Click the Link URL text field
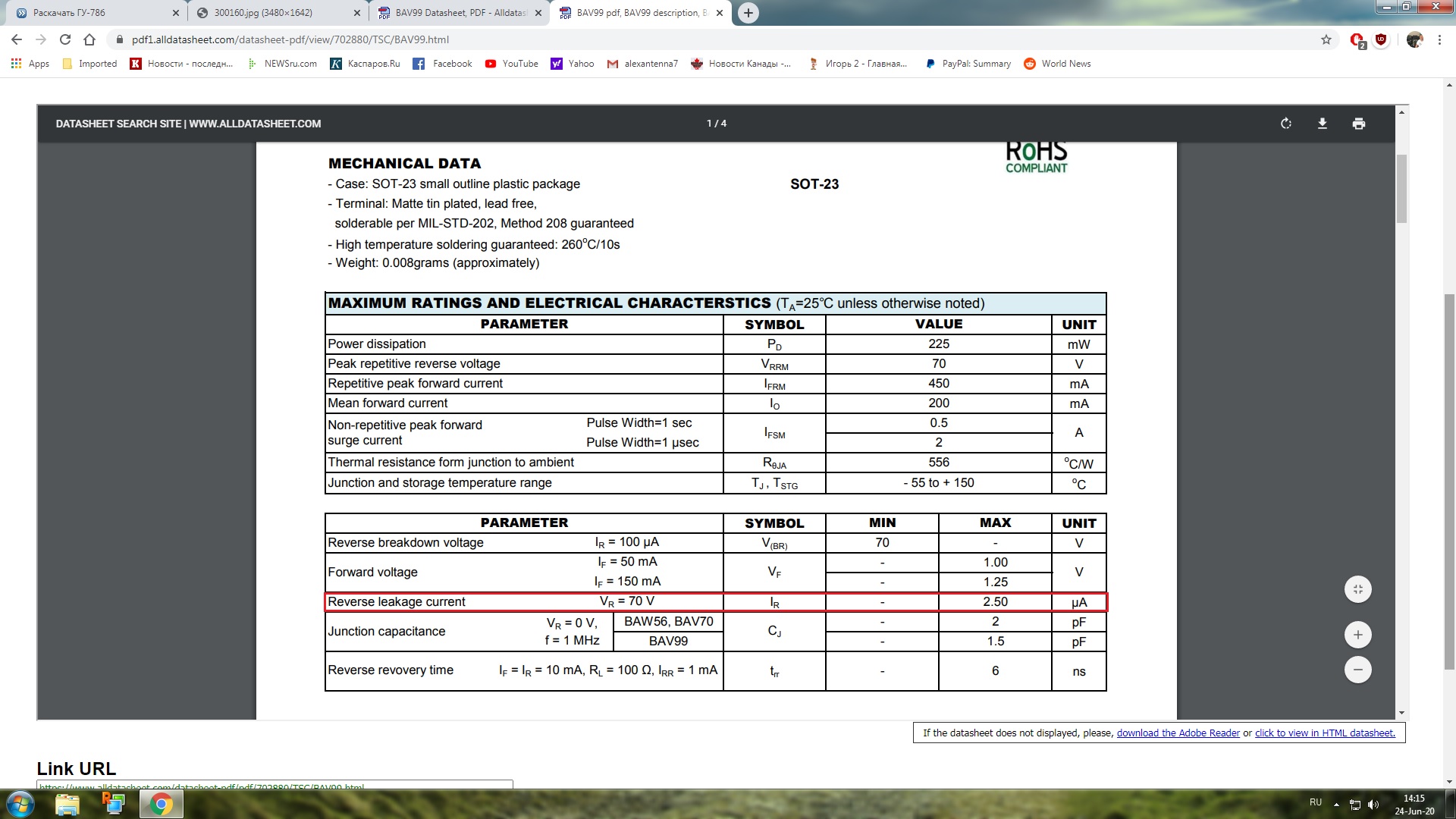The image size is (1456, 819). coord(275,785)
